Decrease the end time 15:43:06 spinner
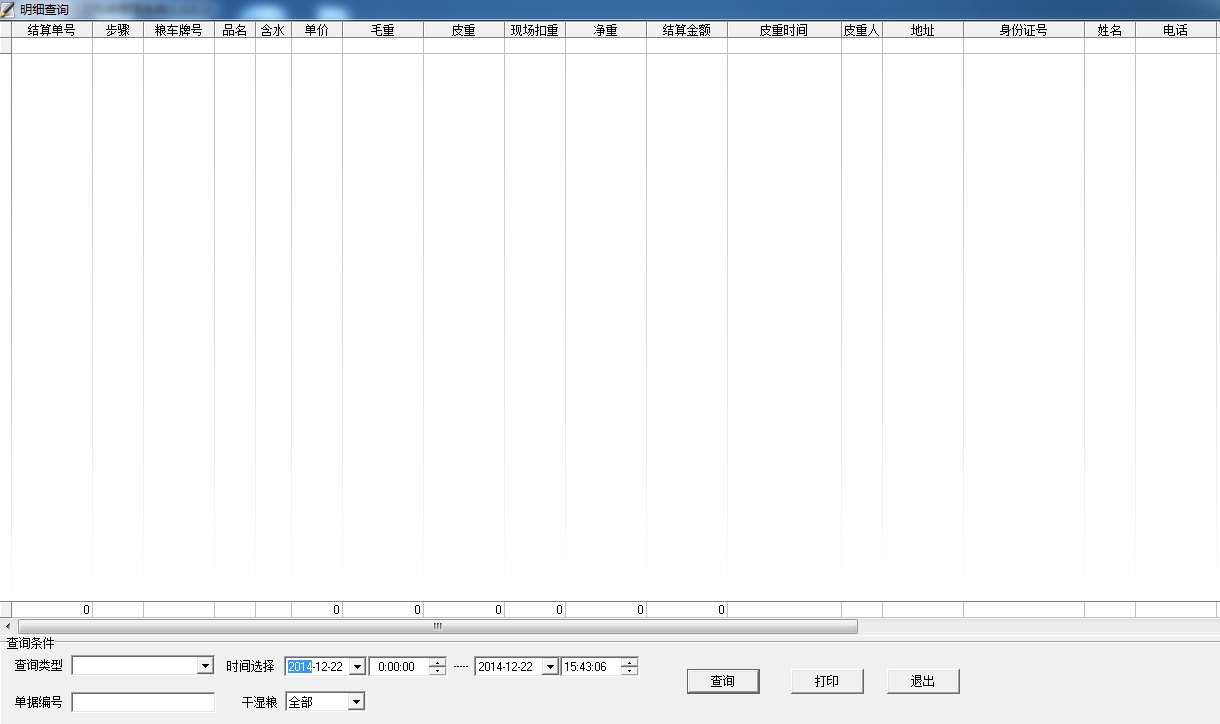The image size is (1220, 724). pyautogui.click(x=628, y=671)
